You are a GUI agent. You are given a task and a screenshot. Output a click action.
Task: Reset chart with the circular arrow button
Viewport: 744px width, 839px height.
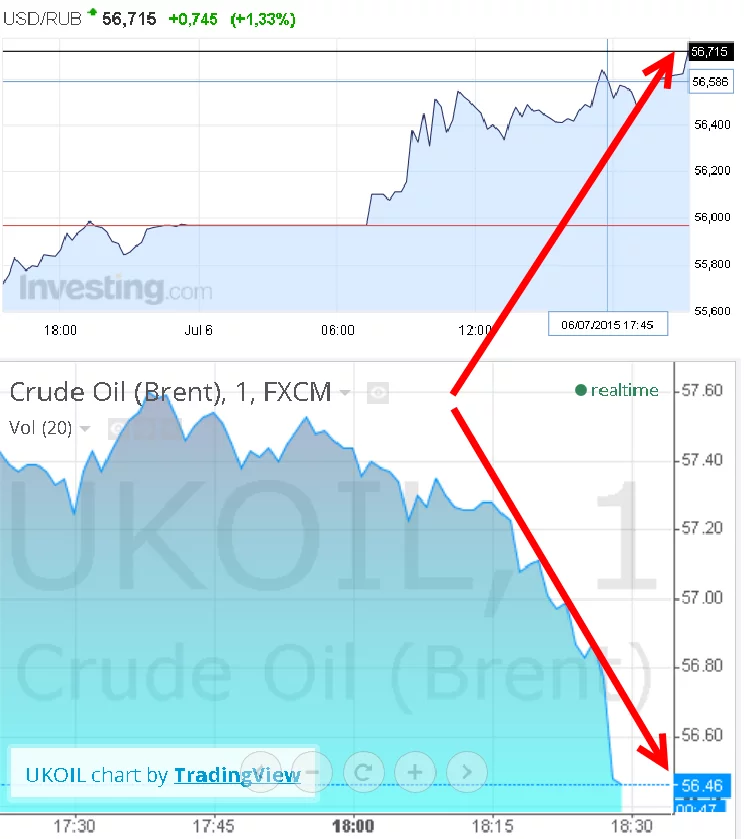click(363, 772)
